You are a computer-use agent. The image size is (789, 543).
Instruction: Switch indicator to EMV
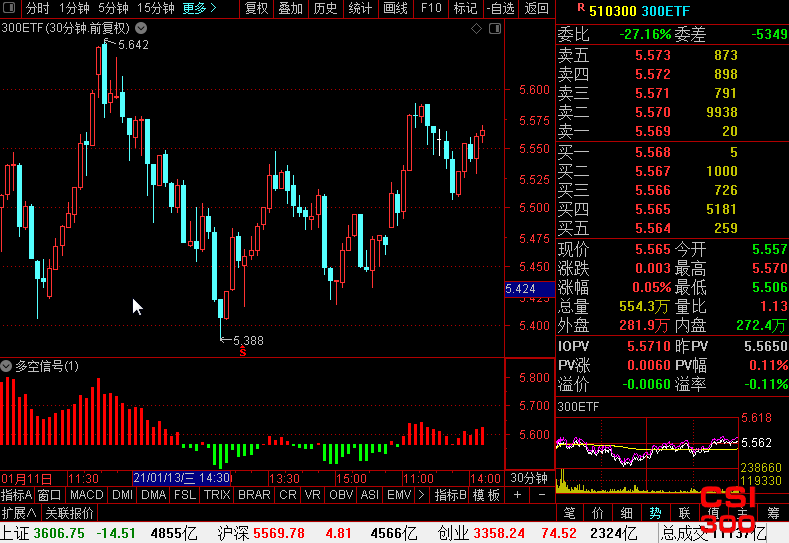[x=399, y=495]
